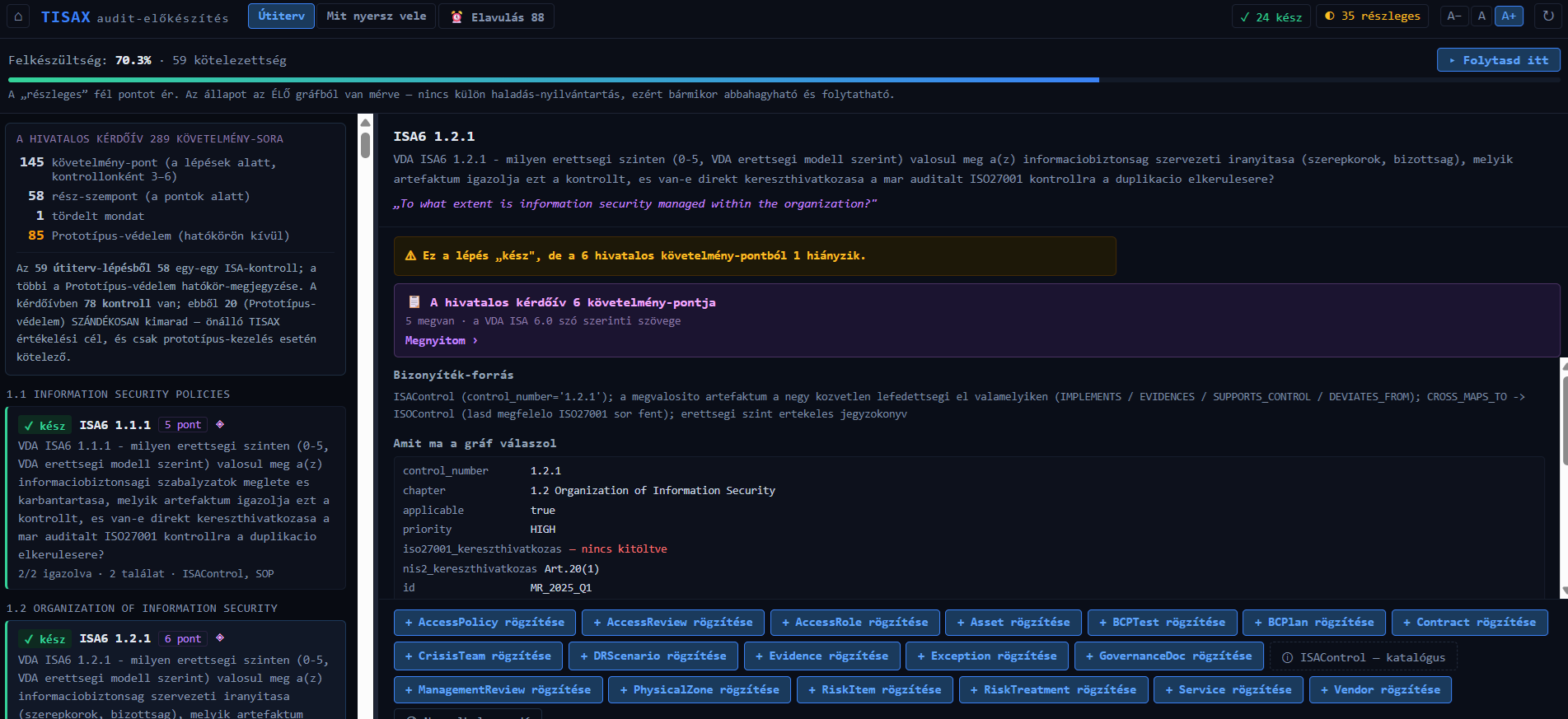Click the left panel scrollbar up arrow
1568x719 pixels.
pyautogui.click(x=365, y=122)
